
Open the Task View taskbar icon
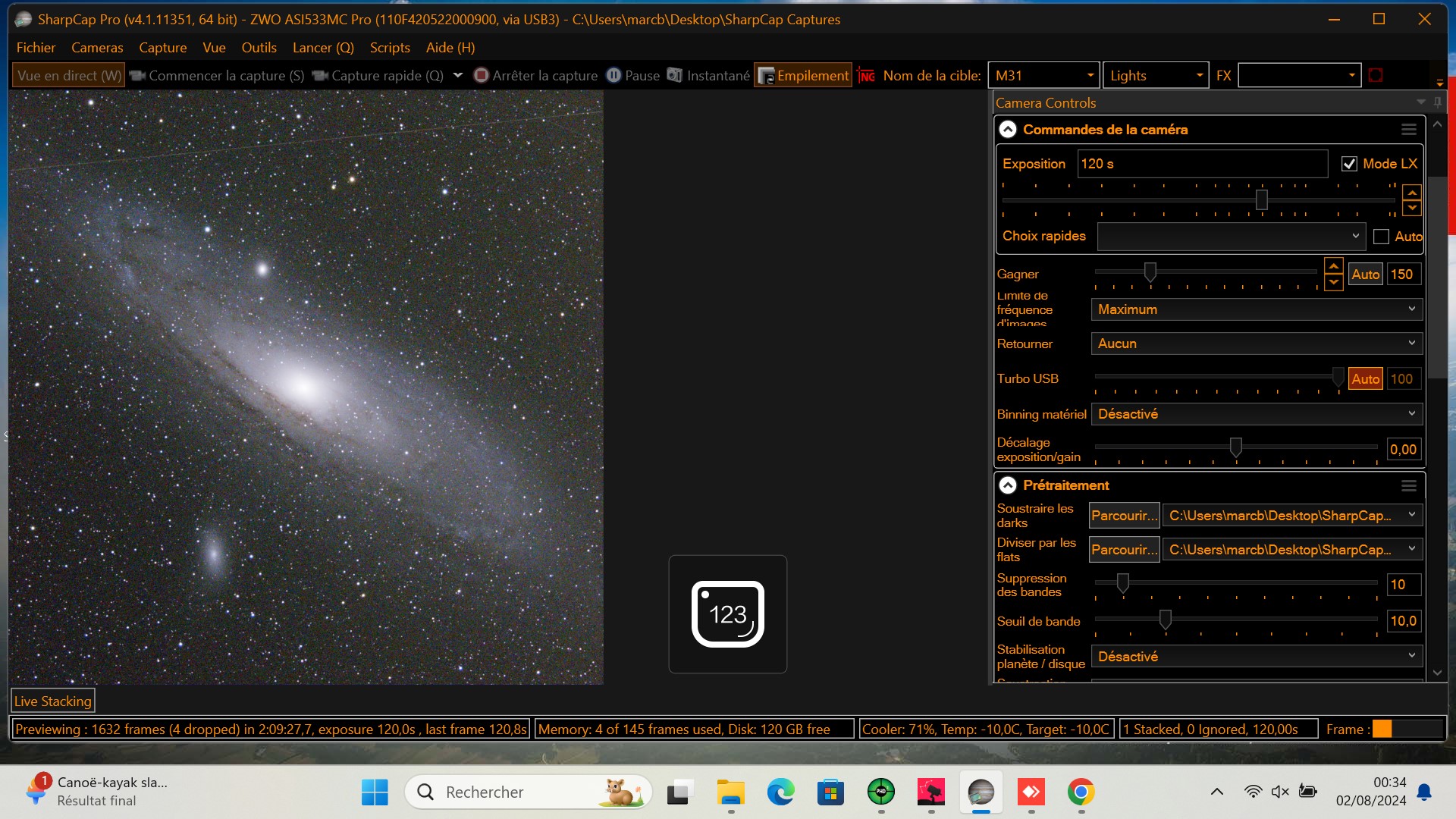click(680, 792)
